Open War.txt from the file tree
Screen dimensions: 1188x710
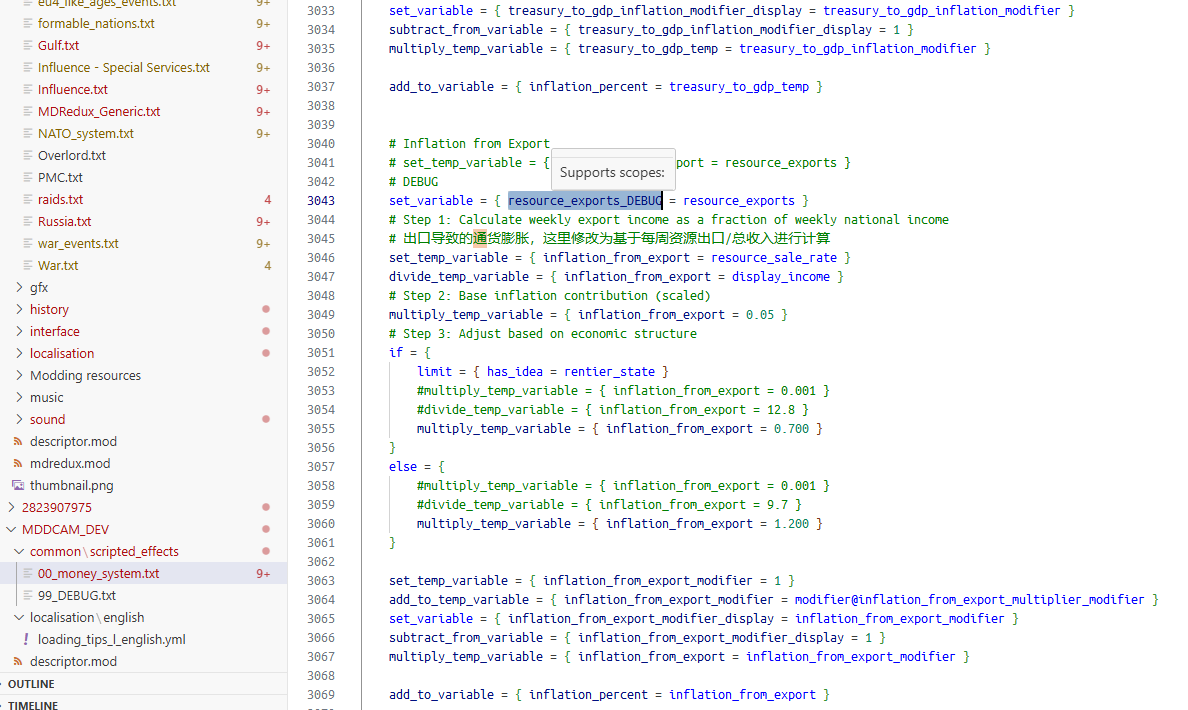coord(58,266)
